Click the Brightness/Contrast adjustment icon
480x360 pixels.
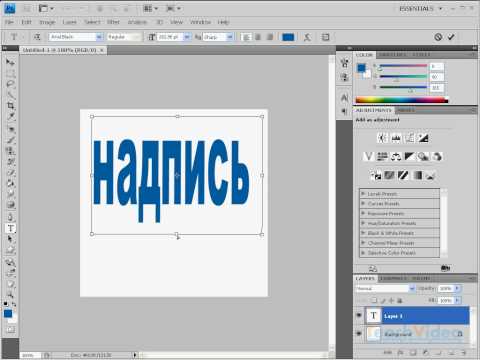pos(382,138)
